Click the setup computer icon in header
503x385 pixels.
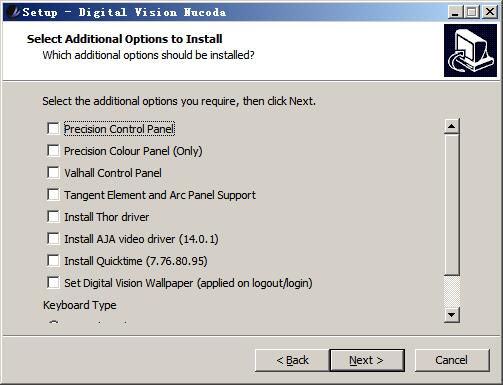[470, 50]
